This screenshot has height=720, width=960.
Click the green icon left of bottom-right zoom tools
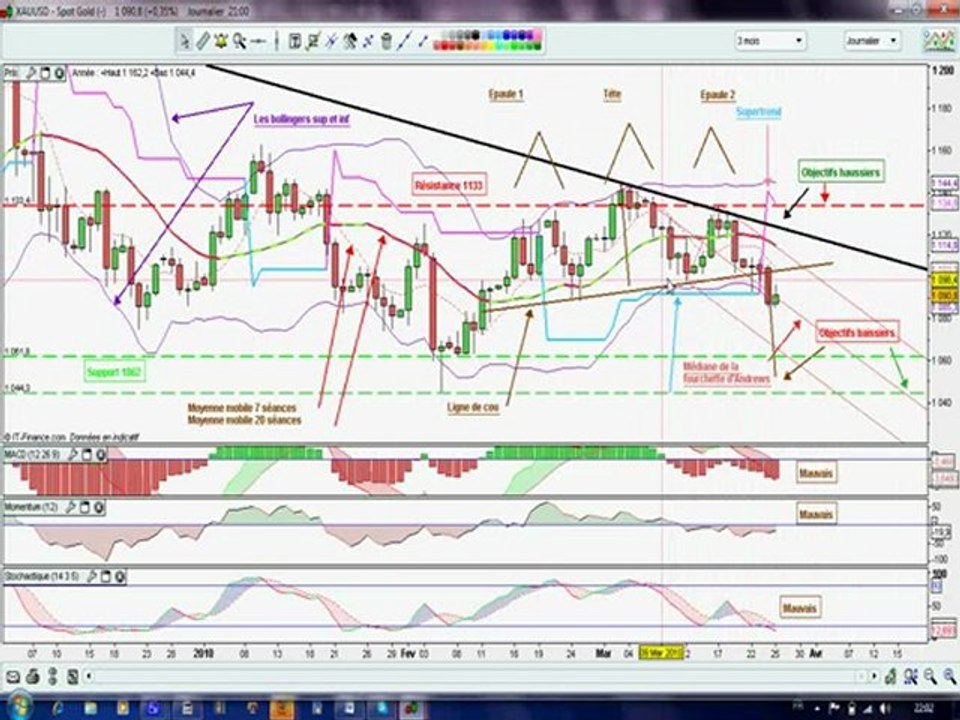pos(891,676)
